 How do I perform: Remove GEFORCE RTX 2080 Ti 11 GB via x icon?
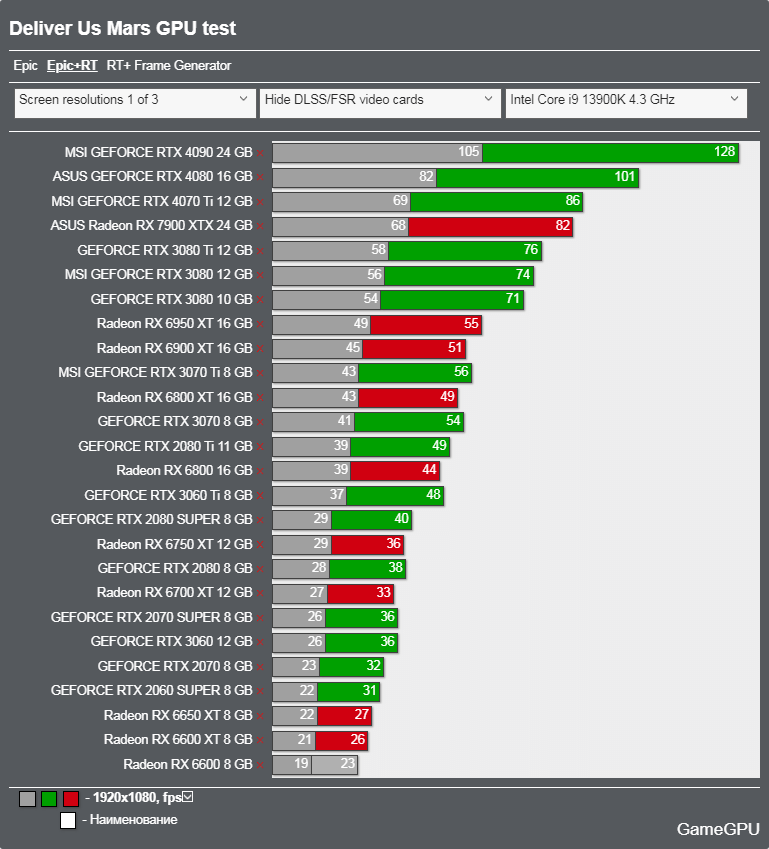[x=260, y=447]
